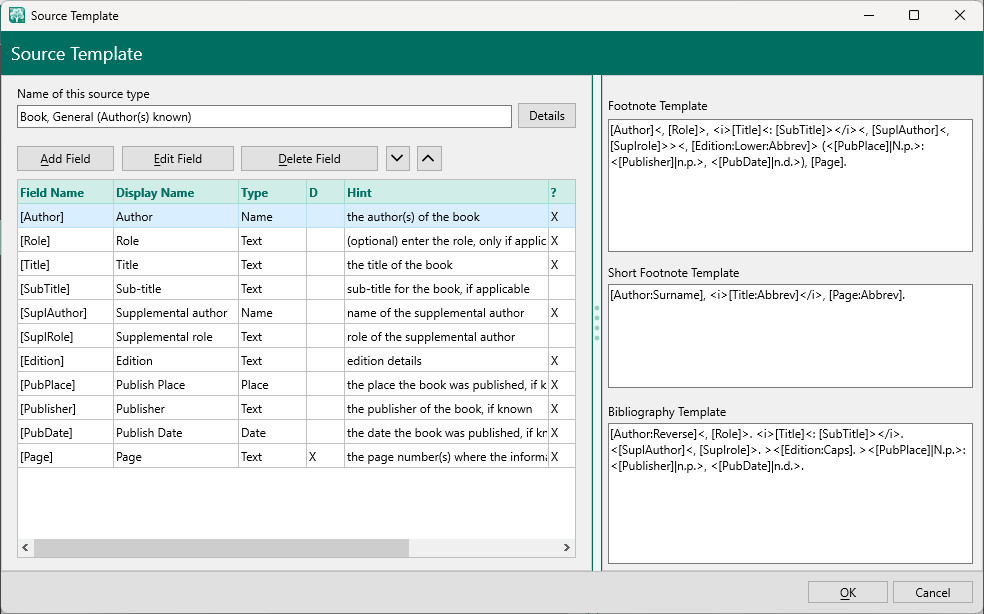Open source type Details

click(x=547, y=116)
